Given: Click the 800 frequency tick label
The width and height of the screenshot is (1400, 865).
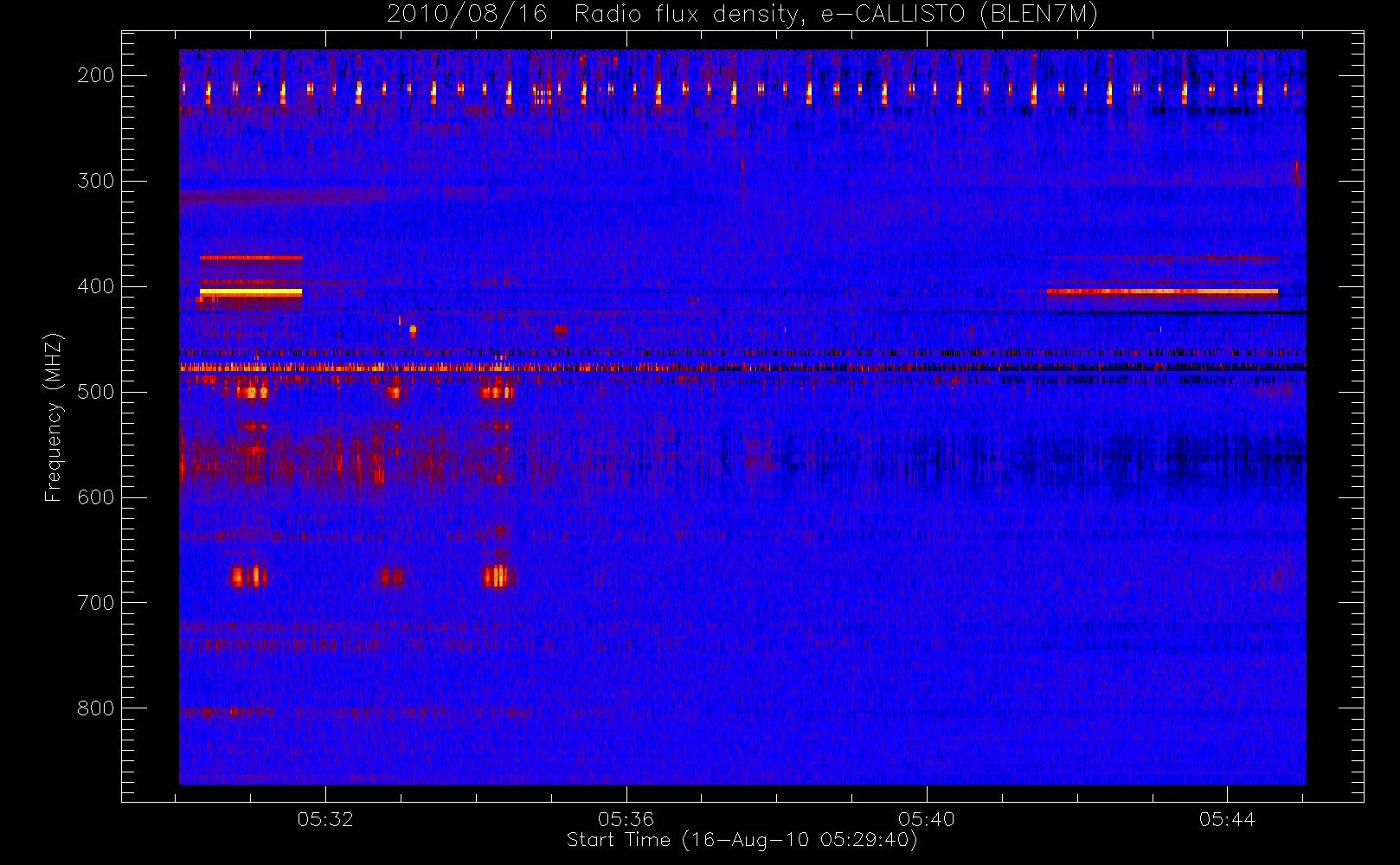Looking at the screenshot, I should coord(96,708).
